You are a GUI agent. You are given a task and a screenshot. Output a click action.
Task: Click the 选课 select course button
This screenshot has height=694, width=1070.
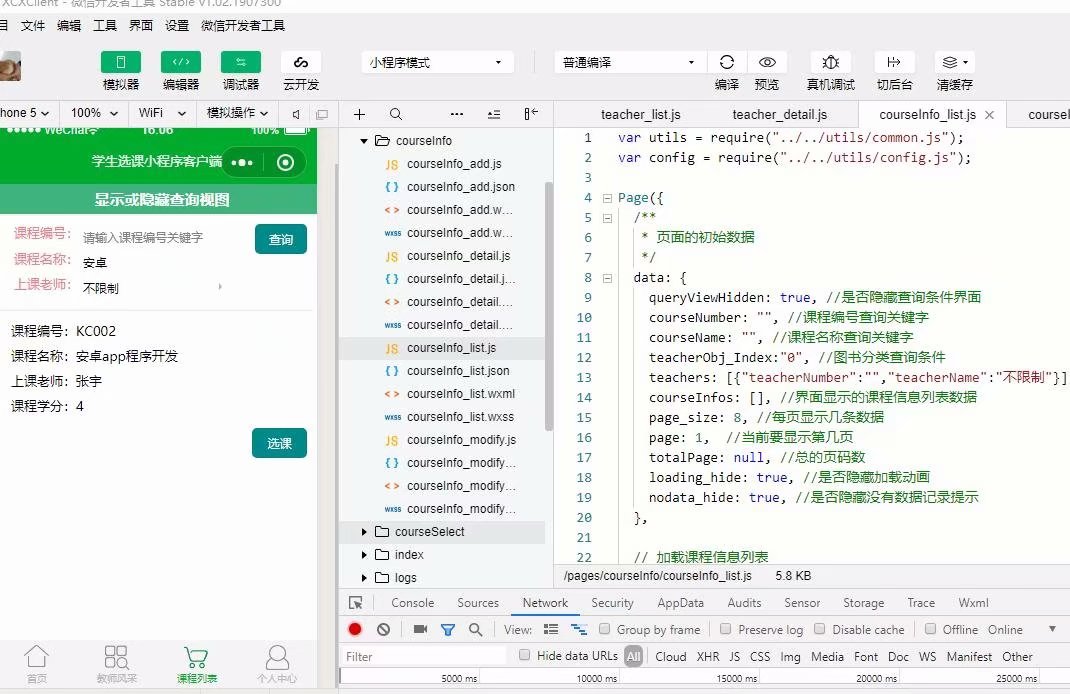(x=279, y=443)
